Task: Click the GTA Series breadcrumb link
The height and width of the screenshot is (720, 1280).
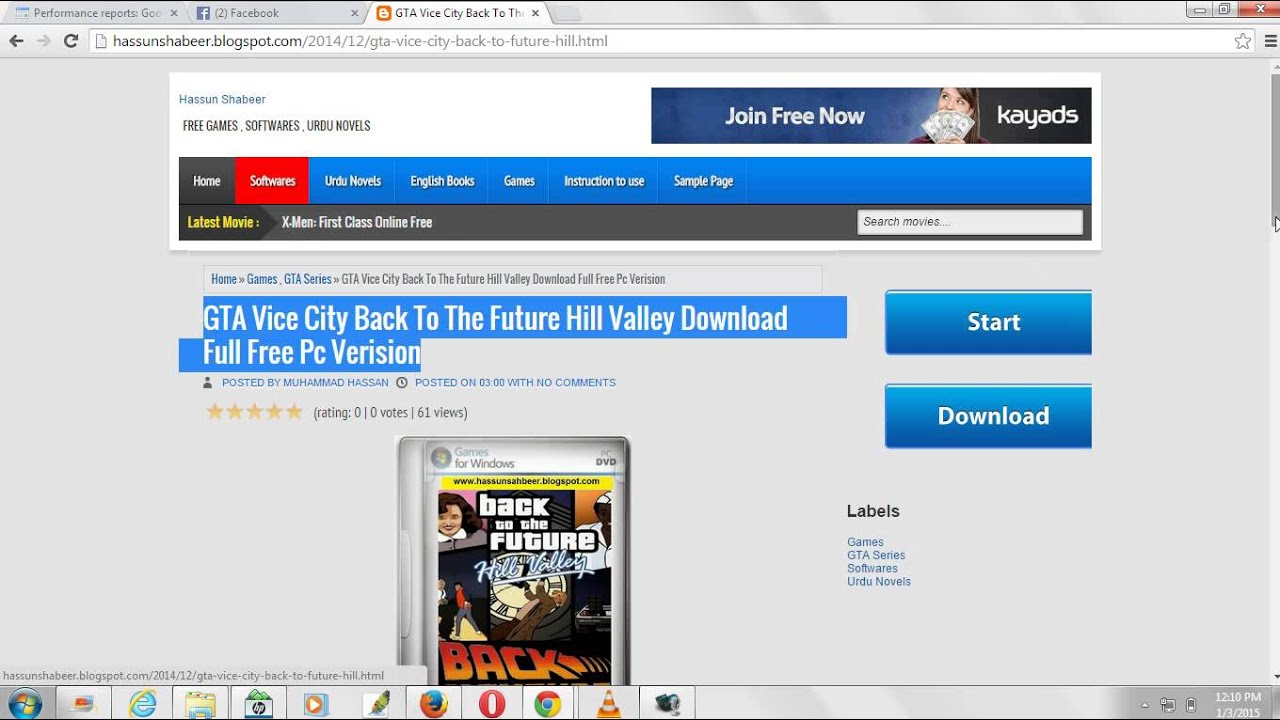Action: coord(308,279)
